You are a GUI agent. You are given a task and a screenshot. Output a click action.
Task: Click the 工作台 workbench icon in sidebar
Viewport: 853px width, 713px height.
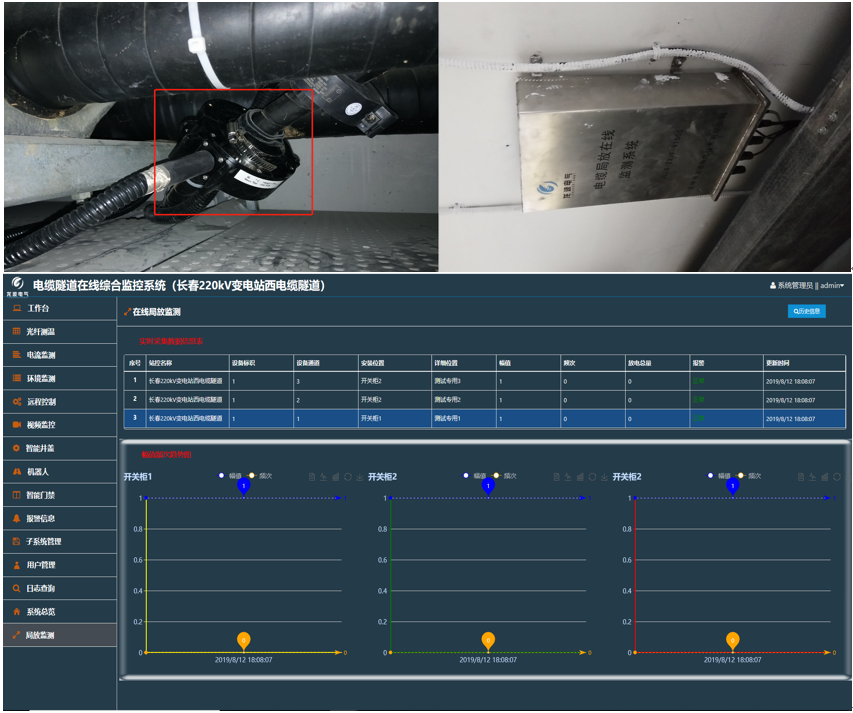tap(16, 309)
